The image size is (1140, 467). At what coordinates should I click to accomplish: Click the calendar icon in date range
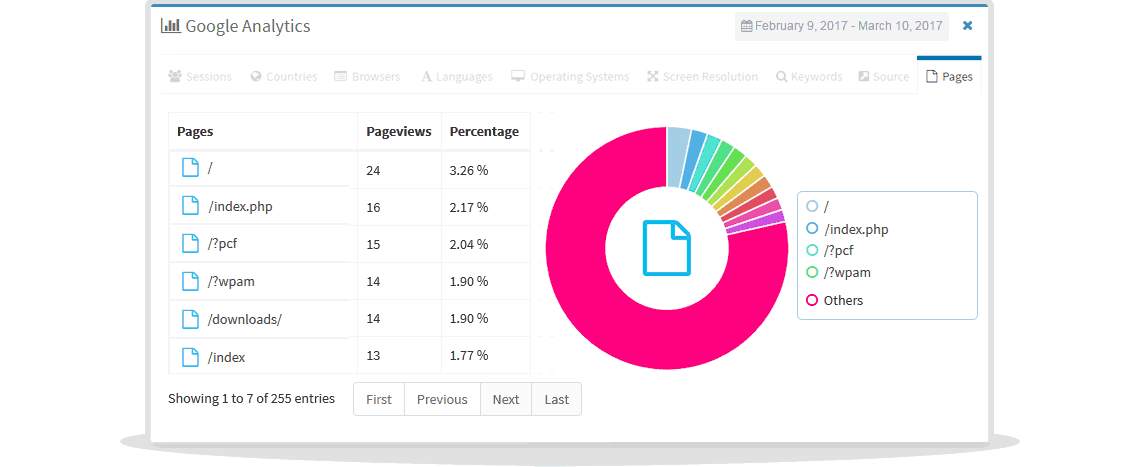(747, 26)
